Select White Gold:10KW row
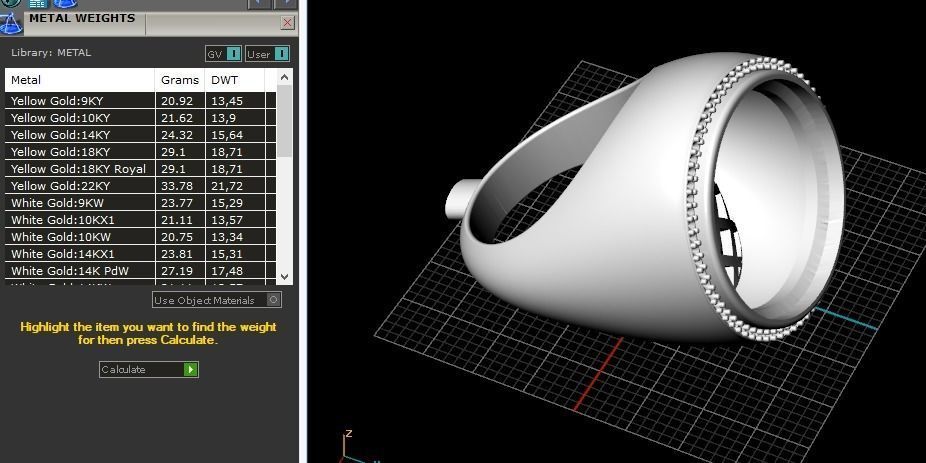 coord(141,237)
